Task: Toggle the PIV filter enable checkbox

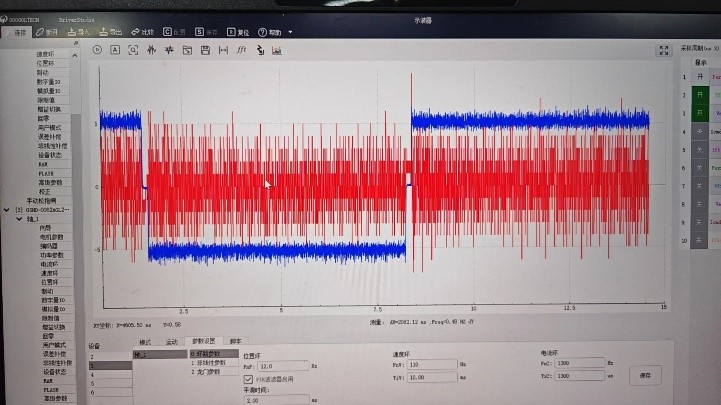Action: coord(249,379)
